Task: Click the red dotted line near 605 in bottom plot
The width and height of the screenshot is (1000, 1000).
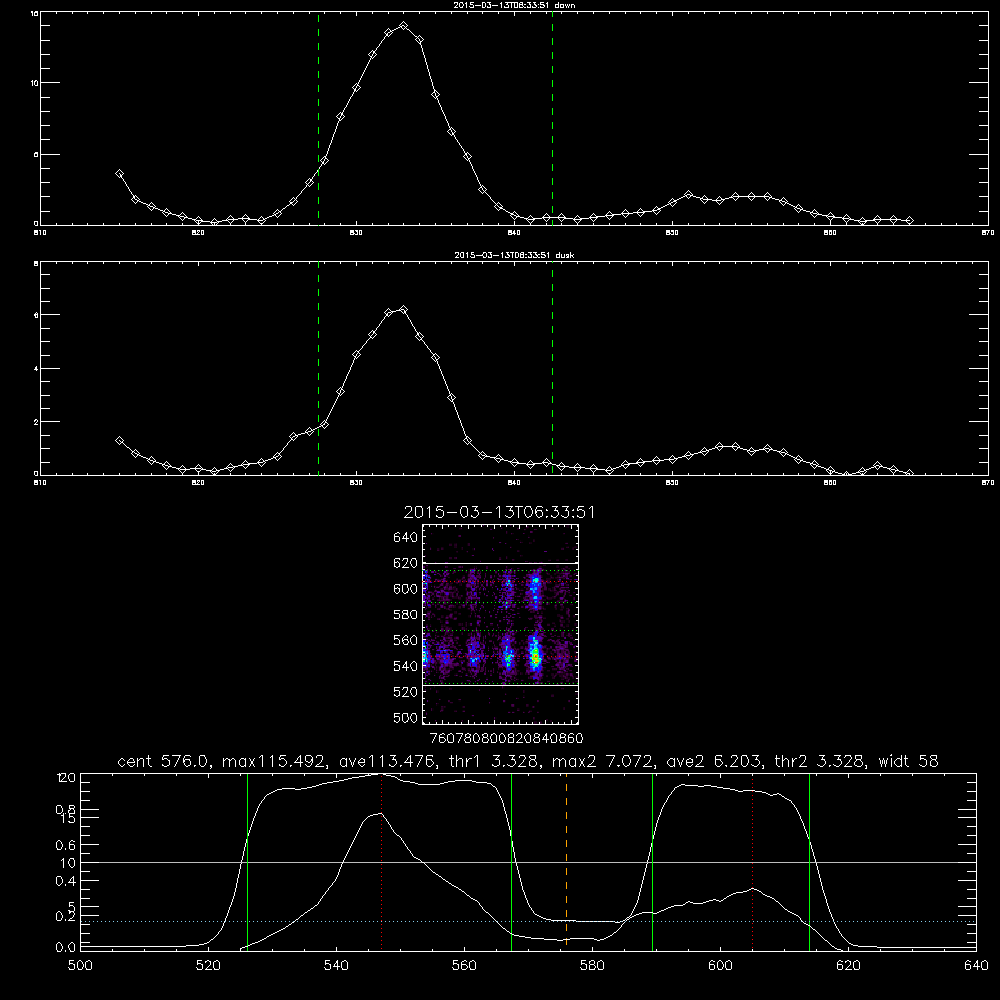Action: pos(753,862)
